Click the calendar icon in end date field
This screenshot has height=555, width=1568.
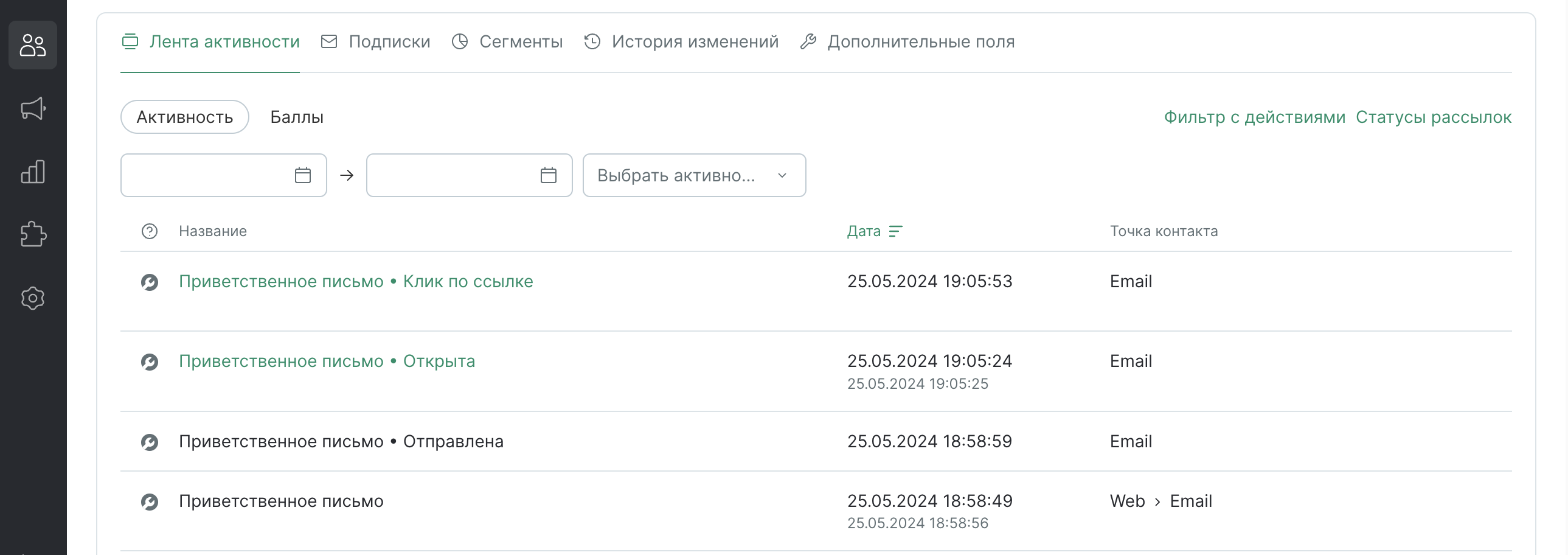(549, 175)
